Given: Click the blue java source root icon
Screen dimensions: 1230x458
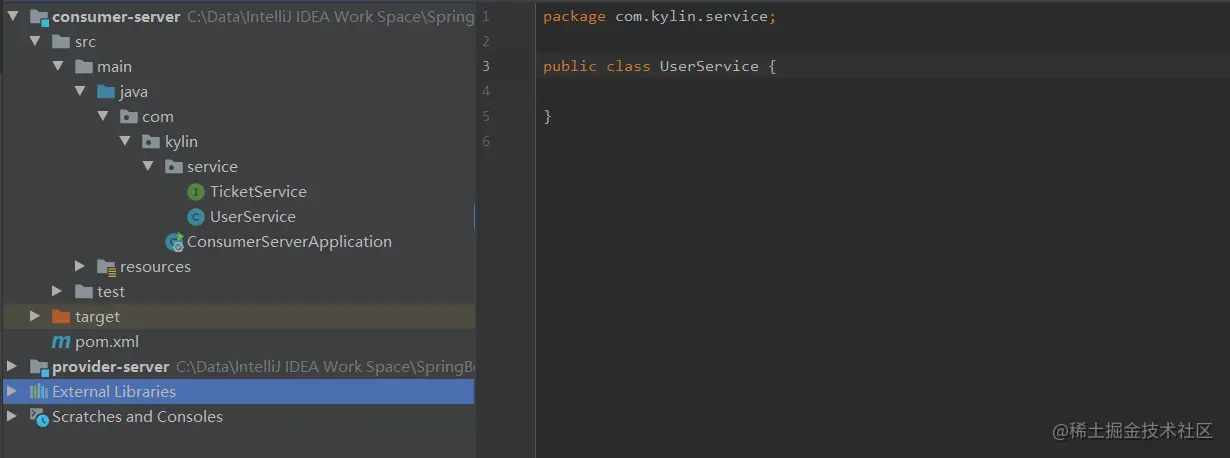Looking at the screenshot, I should [x=106, y=92].
